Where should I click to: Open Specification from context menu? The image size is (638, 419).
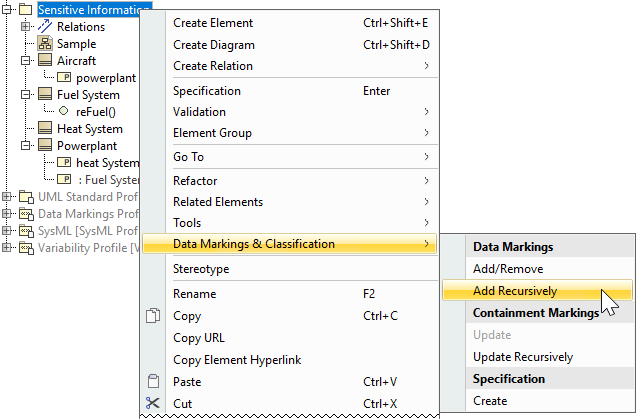(x=207, y=91)
